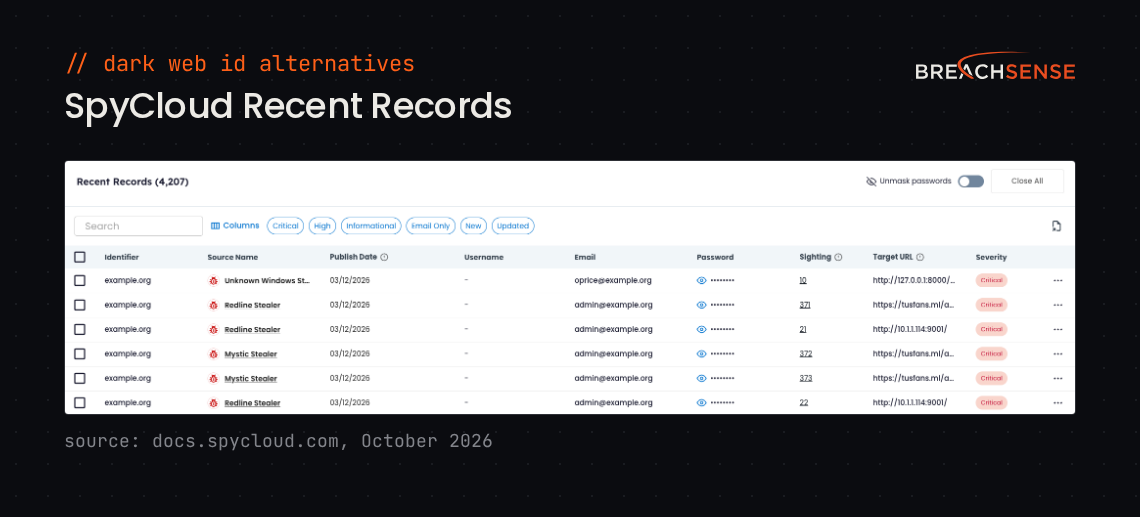The width and height of the screenshot is (1140, 517).
Task: Open the three-dot menu for sighting 22 row
Action: pyautogui.click(x=1058, y=403)
